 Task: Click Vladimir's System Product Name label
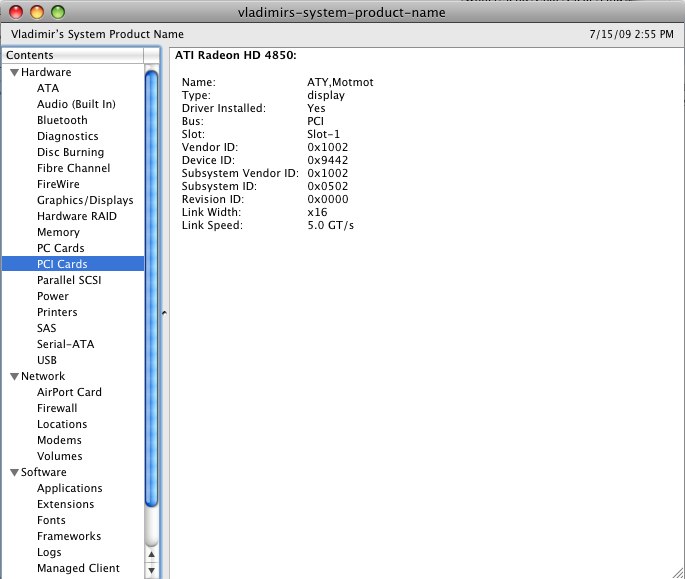97,35
